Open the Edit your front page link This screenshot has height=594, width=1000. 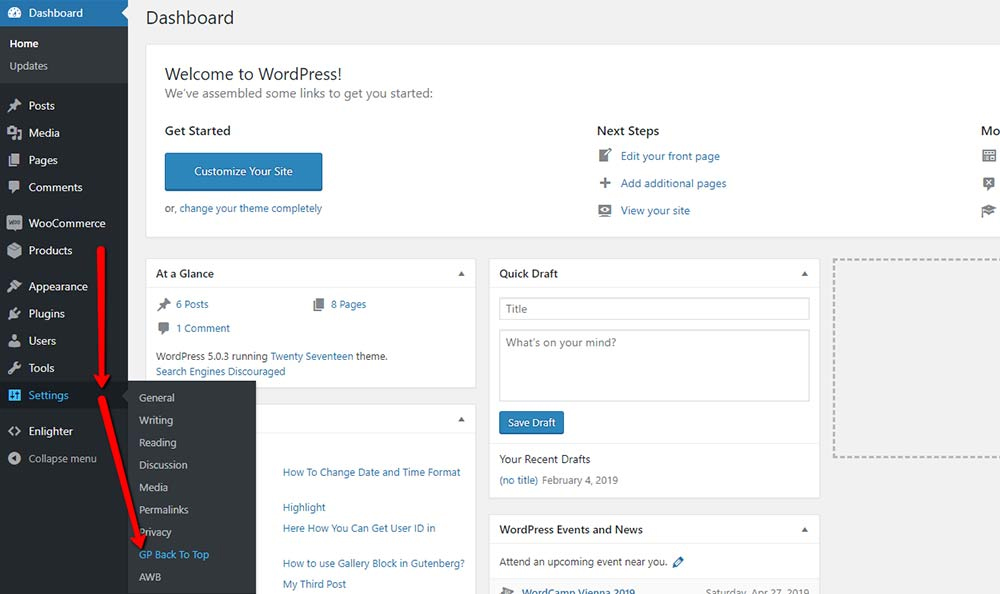tap(670, 156)
